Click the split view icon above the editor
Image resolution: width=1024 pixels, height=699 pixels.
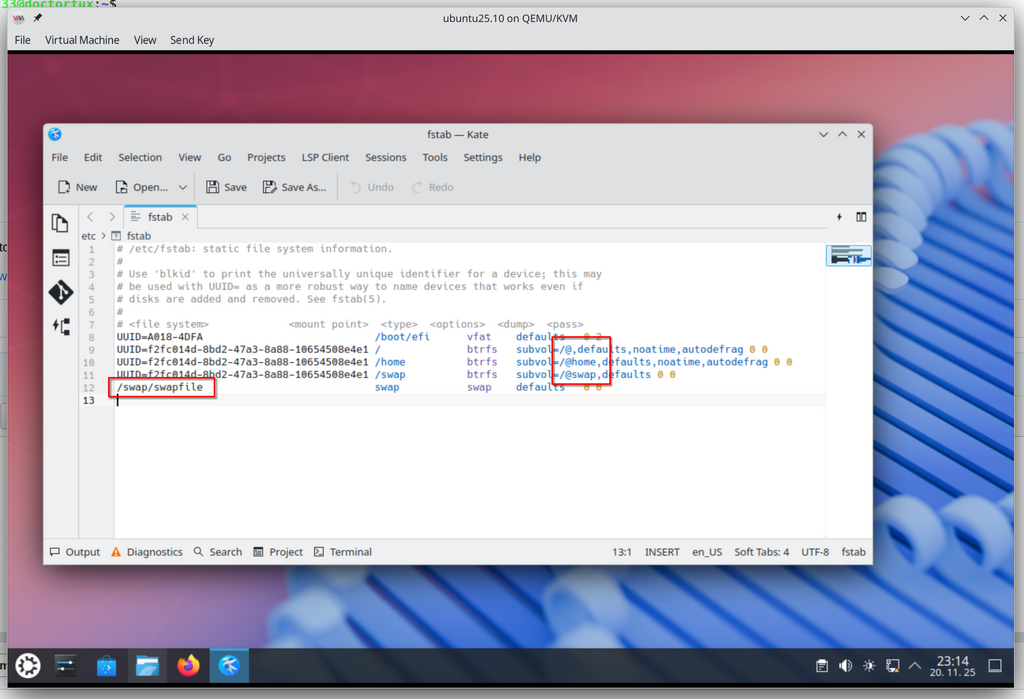pos(861,217)
